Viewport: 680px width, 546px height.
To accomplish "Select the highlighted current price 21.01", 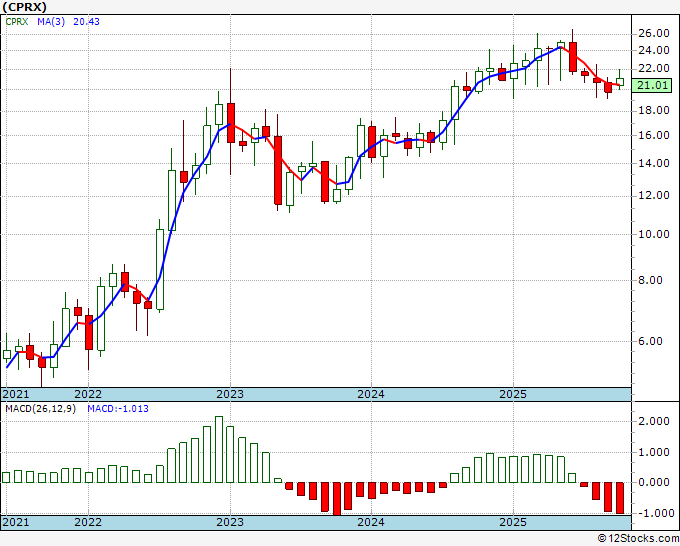I will (x=652, y=85).
